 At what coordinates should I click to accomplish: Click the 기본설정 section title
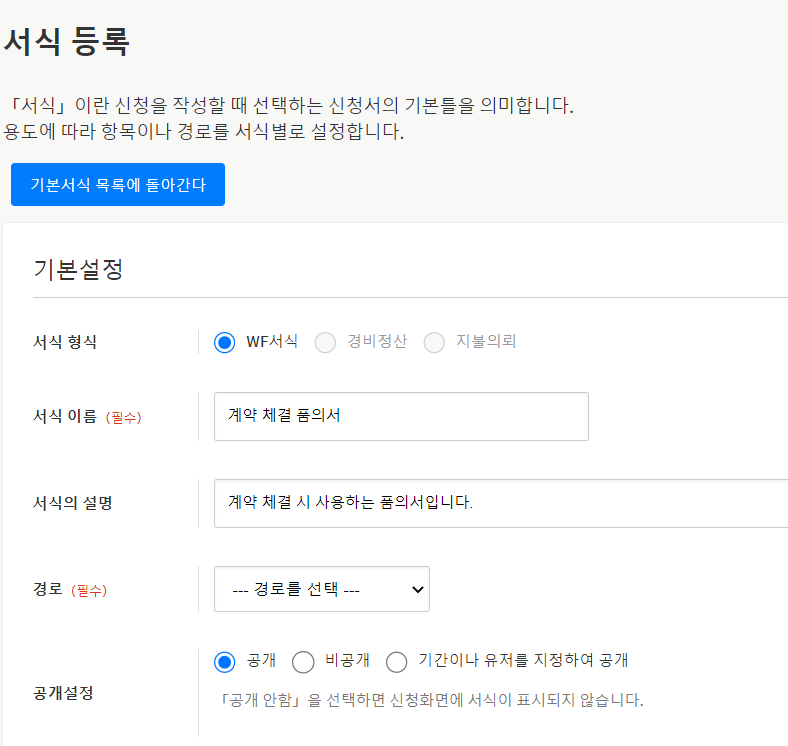[x=78, y=269]
